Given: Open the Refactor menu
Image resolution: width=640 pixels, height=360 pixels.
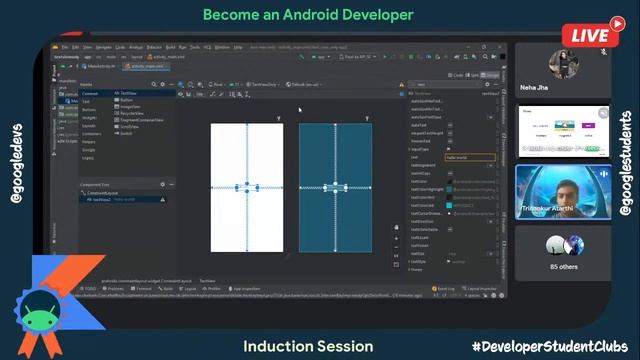Looking at the screenshot, I should 154,47.
